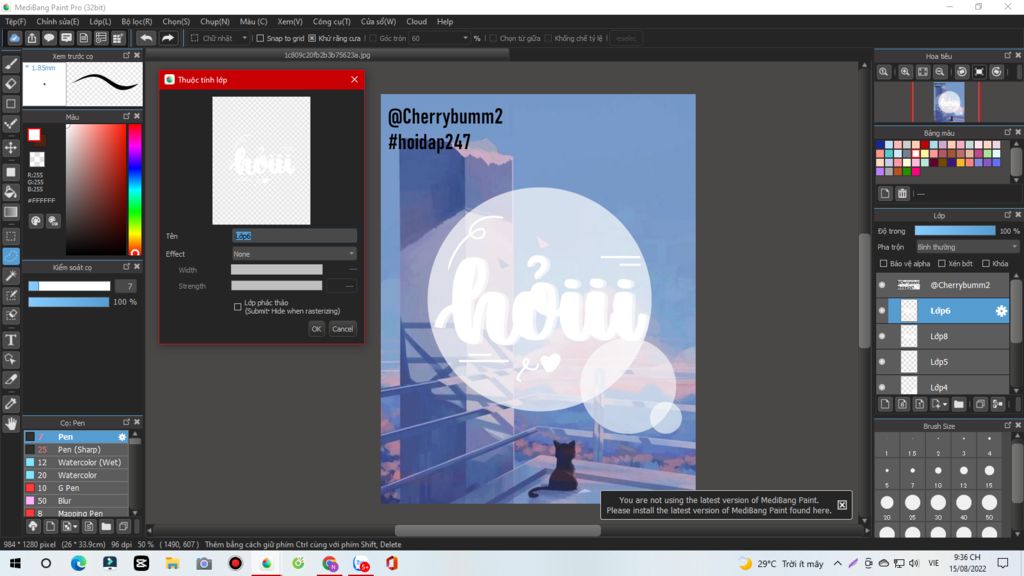Add new color to Bảng màu palette
The height and width of the screenshot is (576, 1024).
[885, 193]
